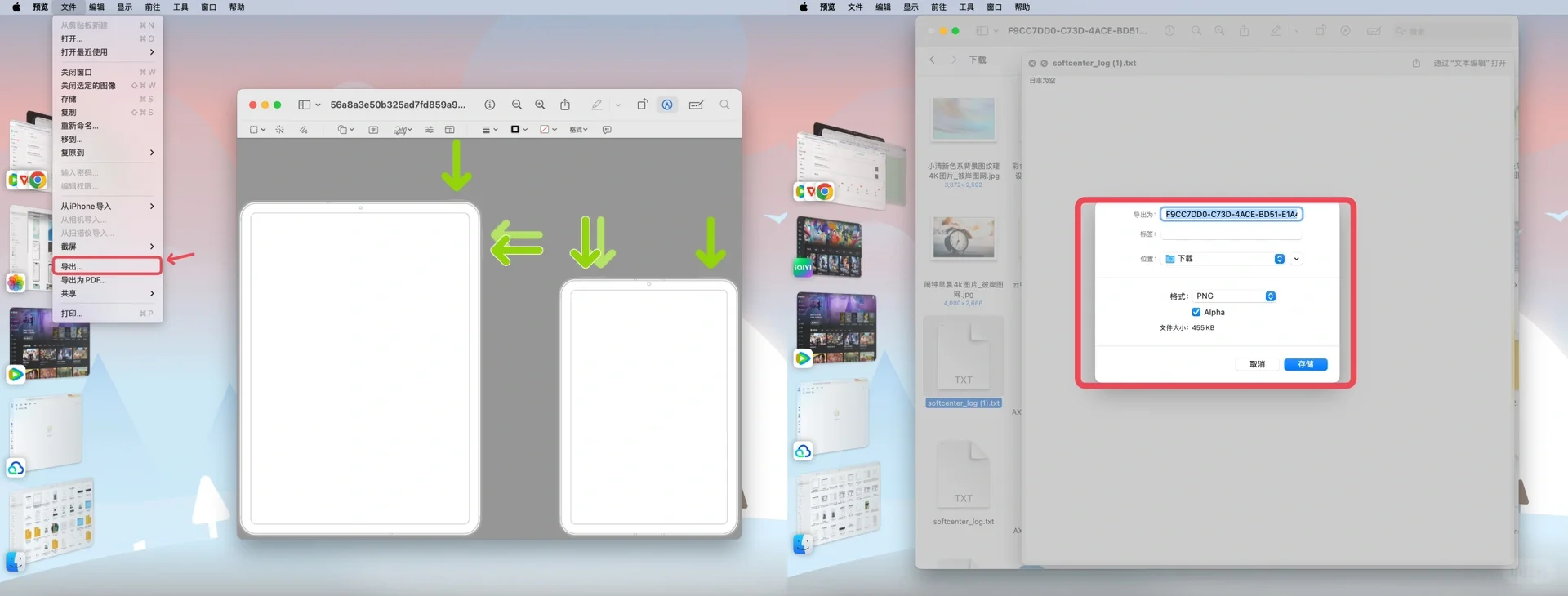Select the 闹钟早晨4K图片 jpg thumbnail
This screenshot has height=596, width=1568.
964,237
